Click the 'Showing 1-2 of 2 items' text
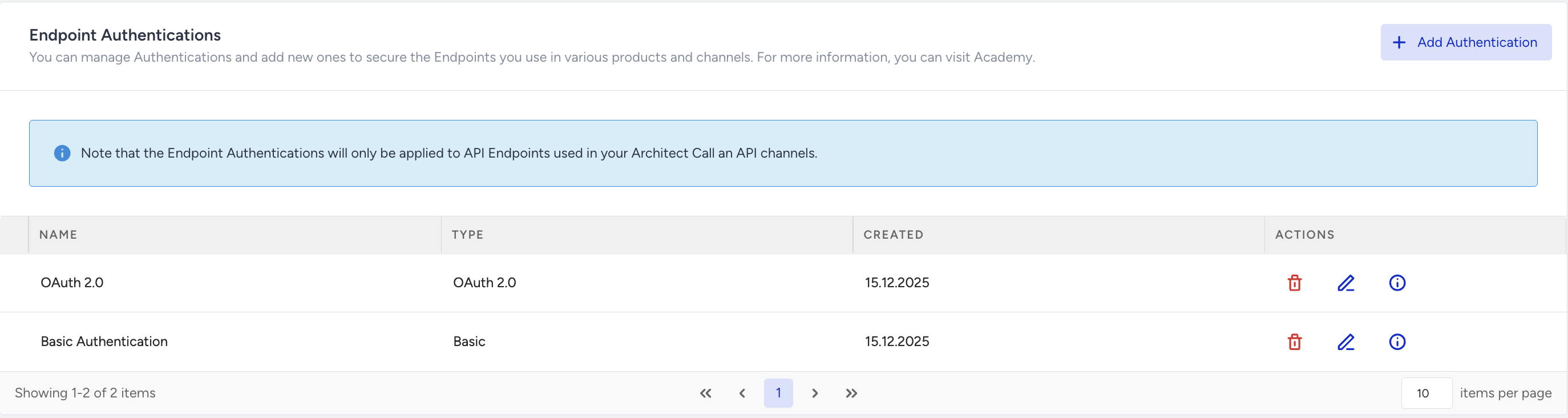 point(85,393)
